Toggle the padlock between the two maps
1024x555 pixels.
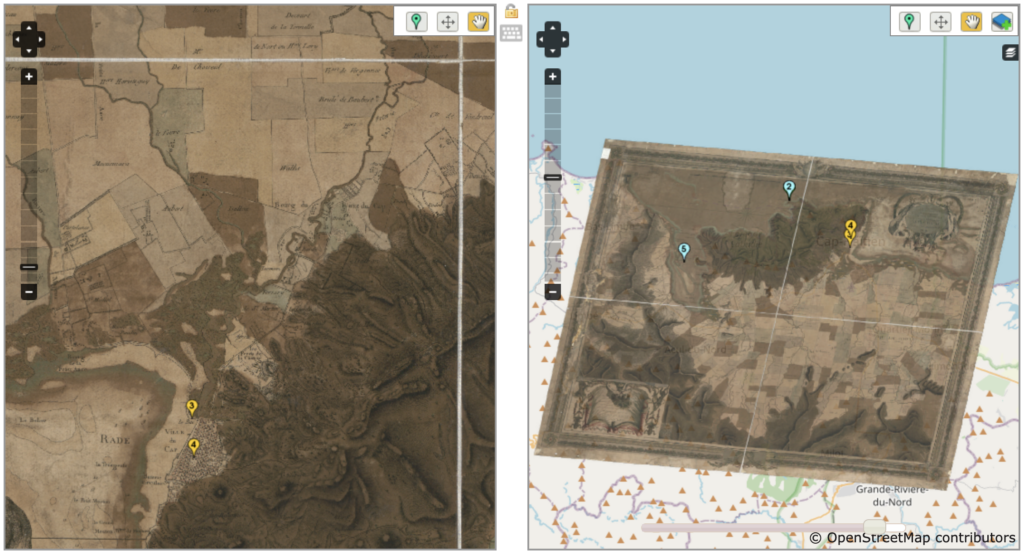(x=511, y=11)
